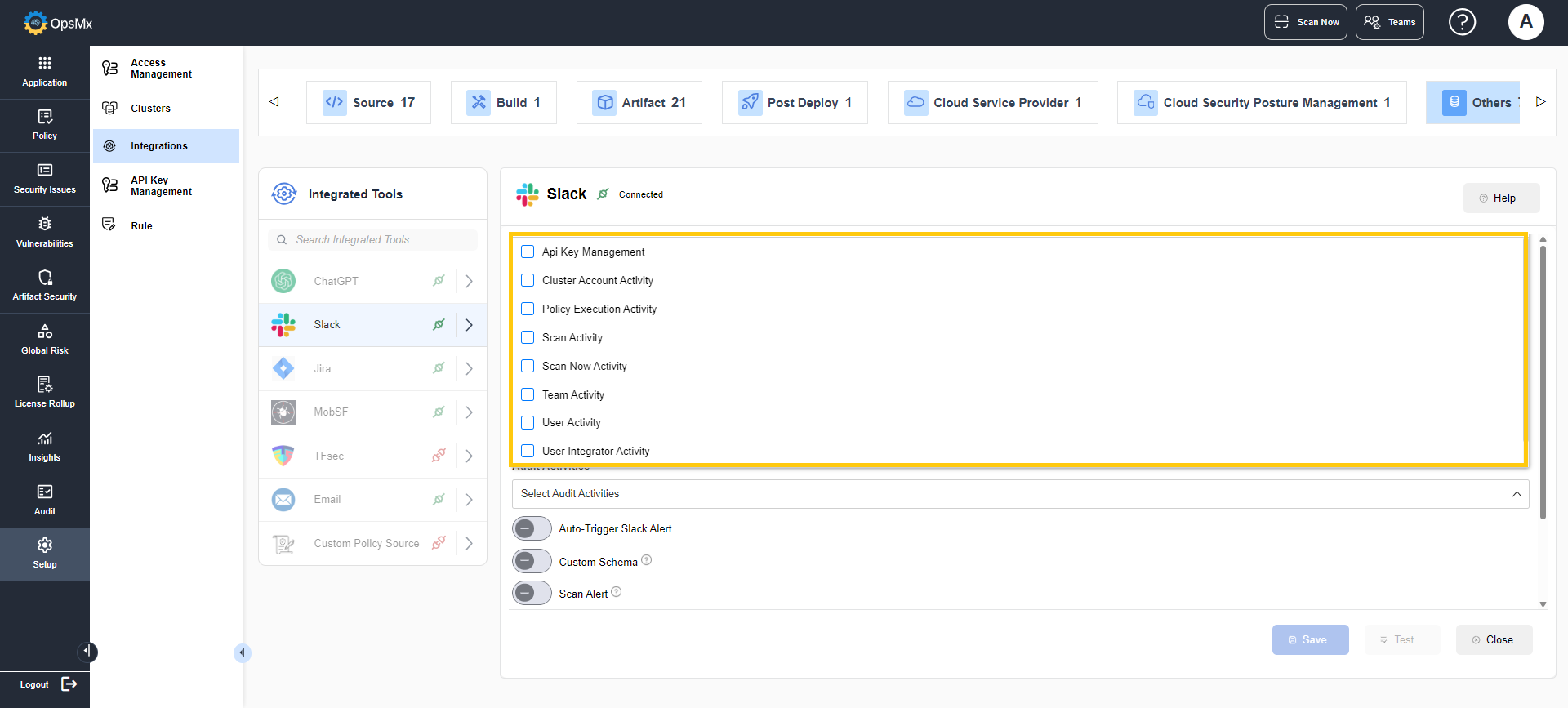Click the Scan Now button
Screen dimensions: 1568x708
click(x=1305, y=22)
